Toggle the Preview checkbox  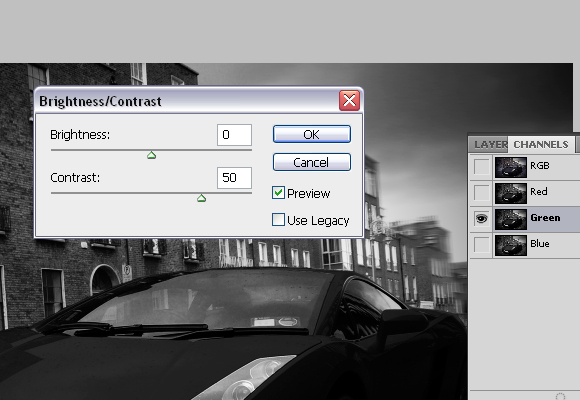click(x=278, y=193)
